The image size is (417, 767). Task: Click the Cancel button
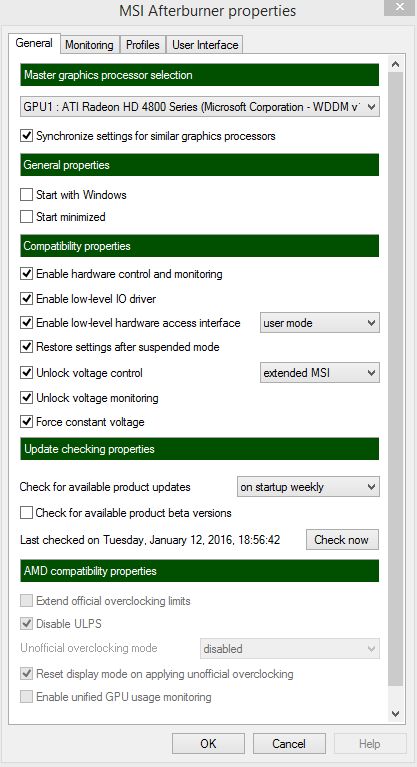tap(289, 744)
